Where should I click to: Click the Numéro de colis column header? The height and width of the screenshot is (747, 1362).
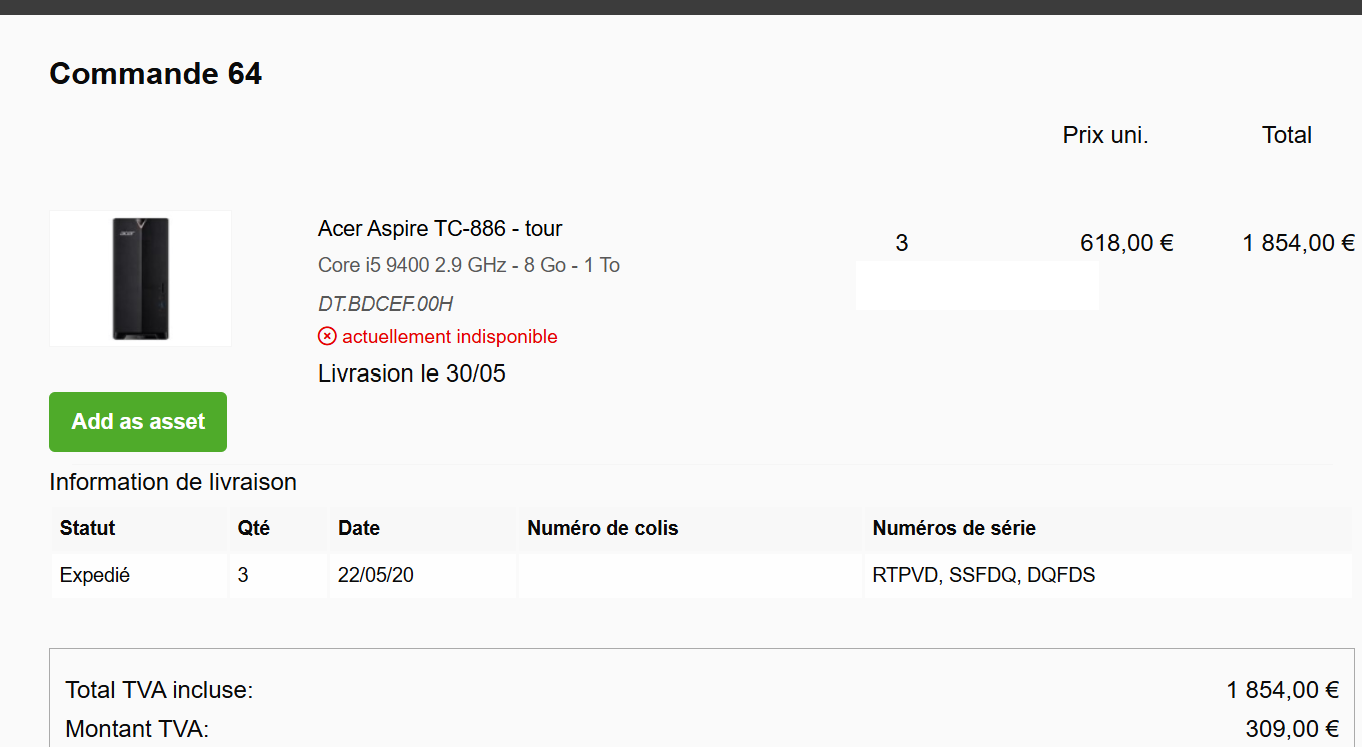(x=603, y=528)
